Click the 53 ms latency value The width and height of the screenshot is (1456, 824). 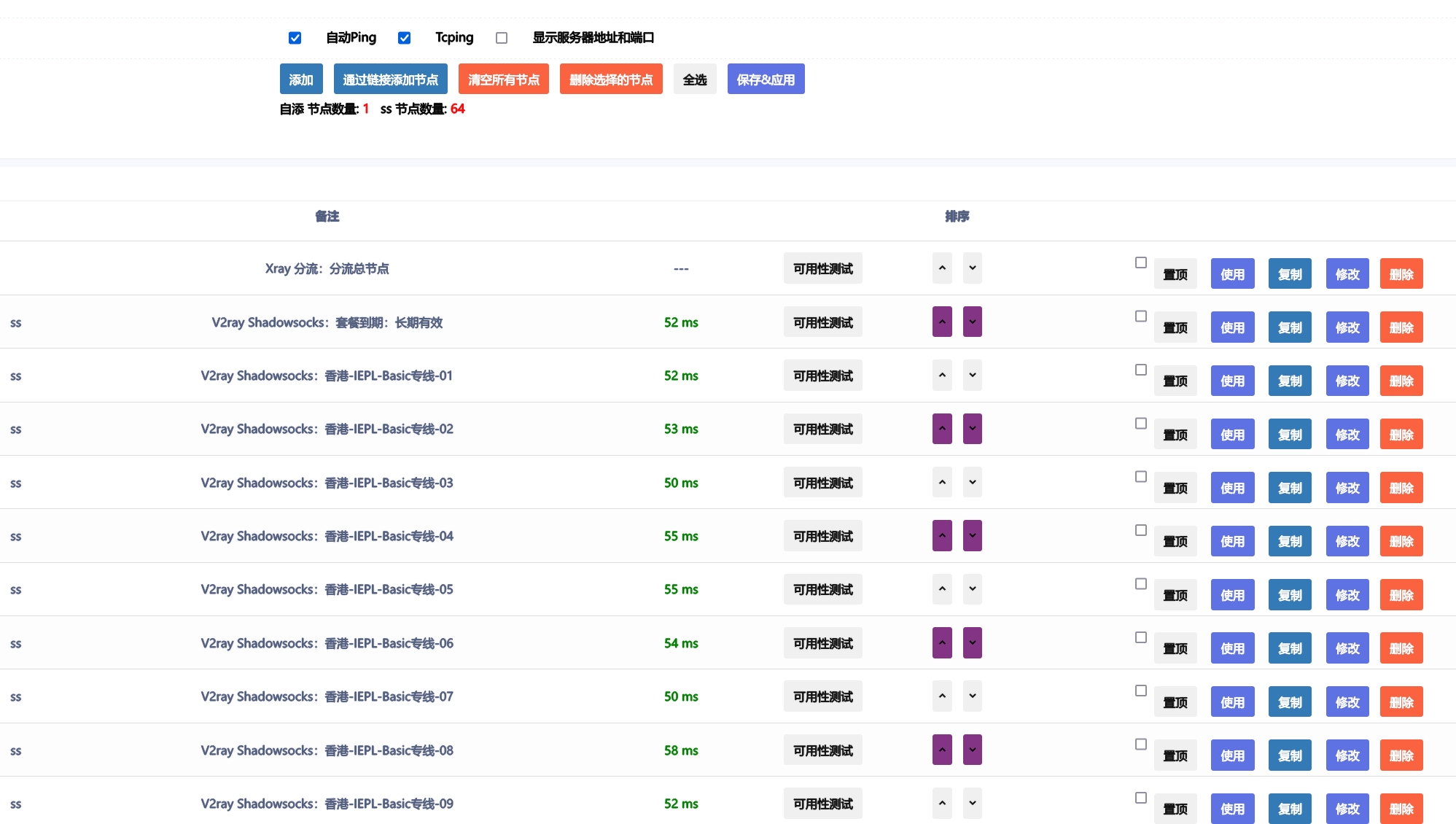pyautogui.click(x=681, y=429)
